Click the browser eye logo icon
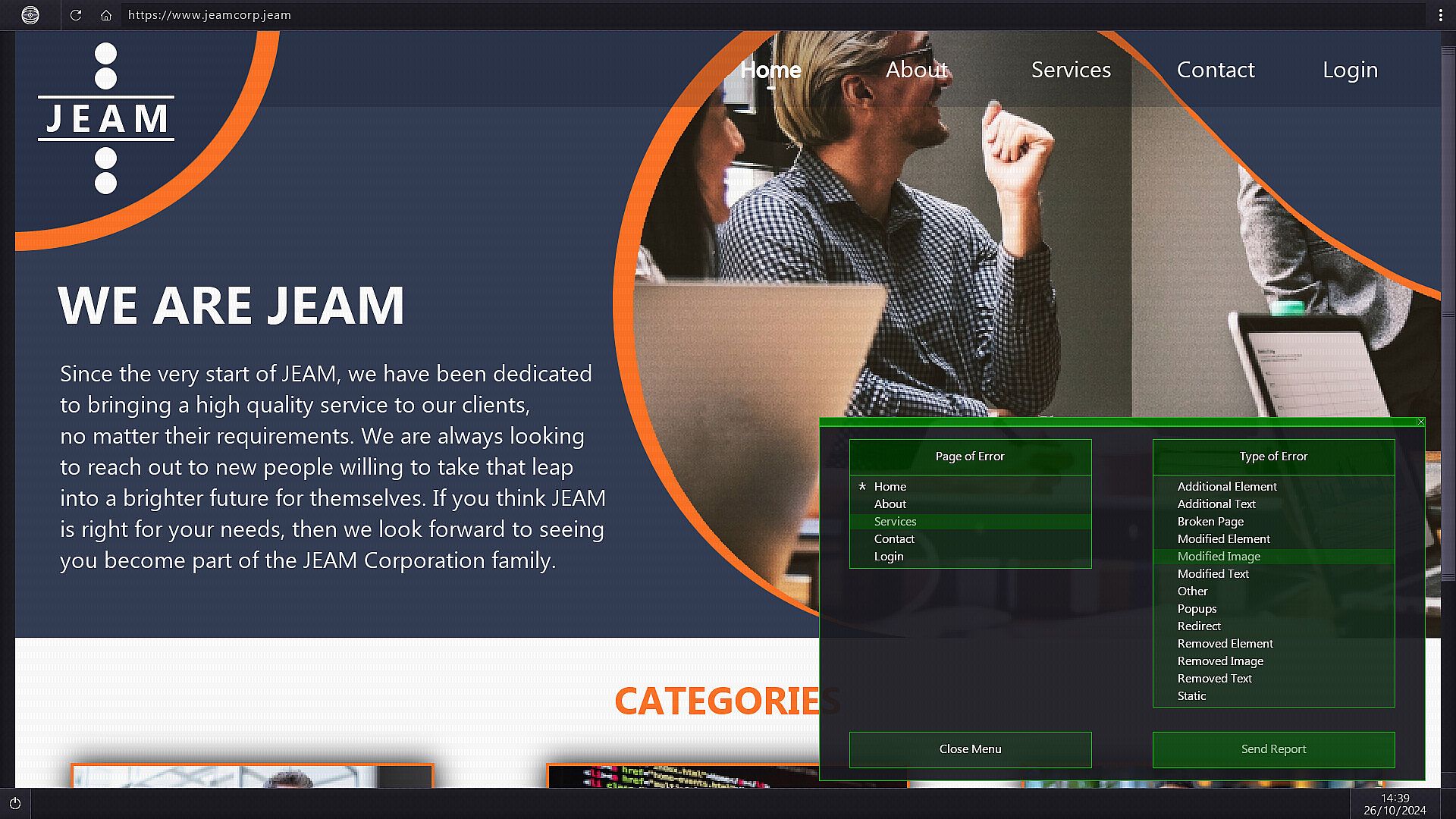This screenshot has width=1456, height=819. 30,15
